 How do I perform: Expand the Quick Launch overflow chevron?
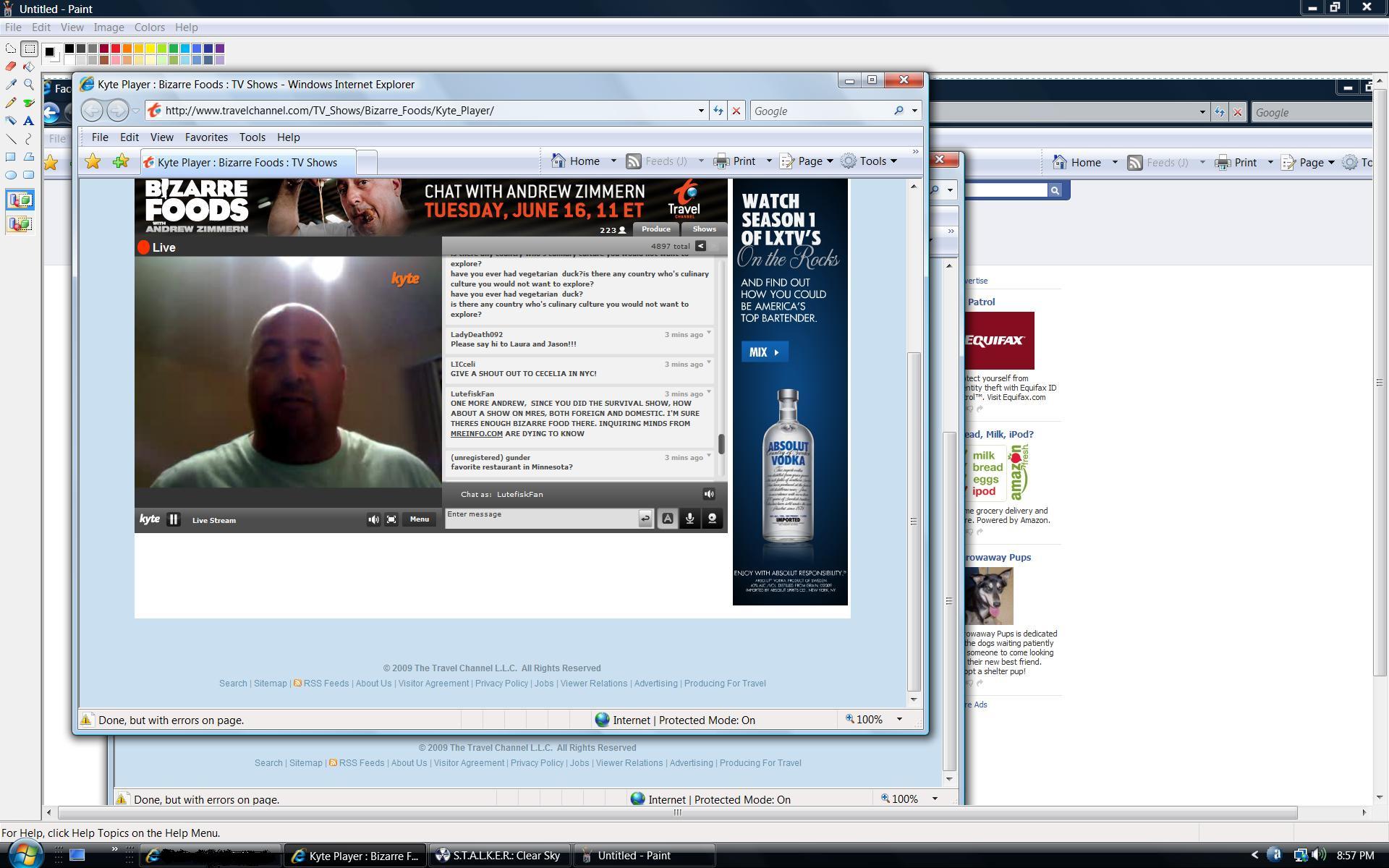(x=114, y=849)
